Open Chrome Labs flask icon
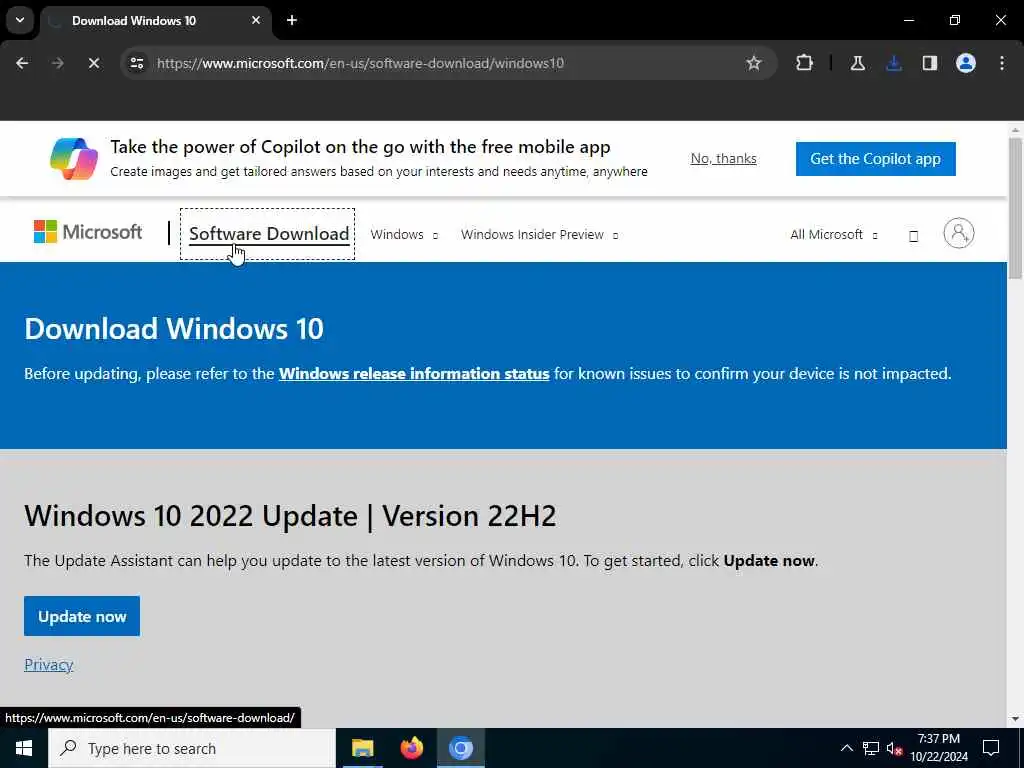The width and height of the screenshot is (1024, 768). (x=857, y=63)
